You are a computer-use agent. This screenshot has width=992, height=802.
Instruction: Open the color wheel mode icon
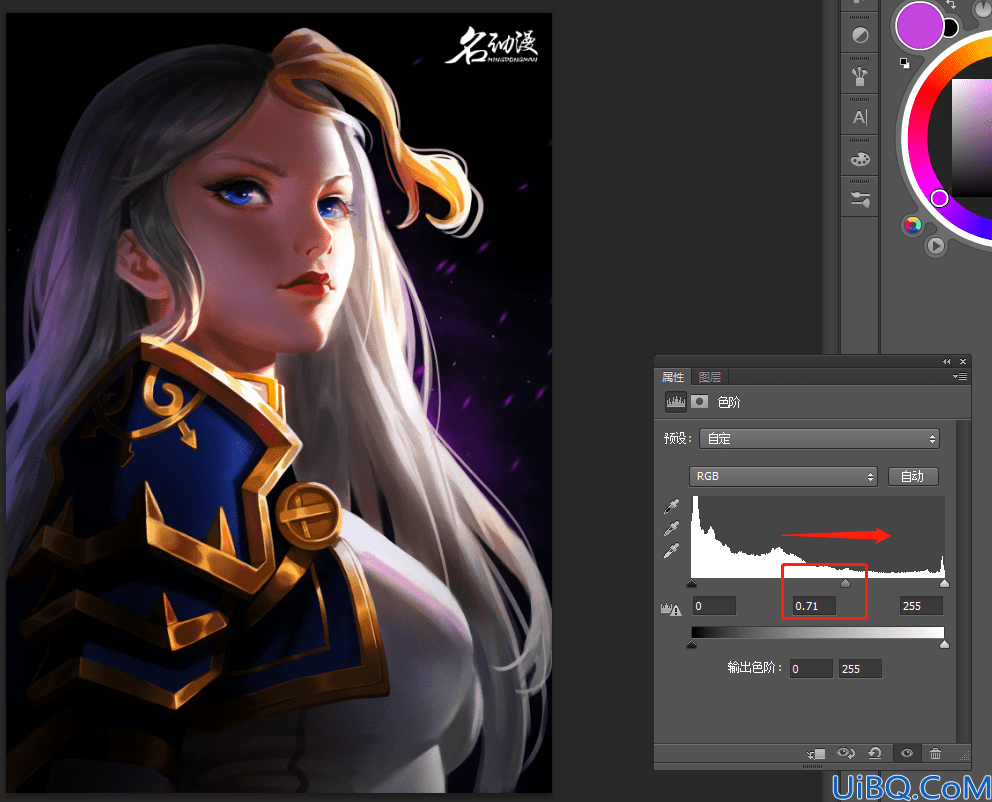912,225
